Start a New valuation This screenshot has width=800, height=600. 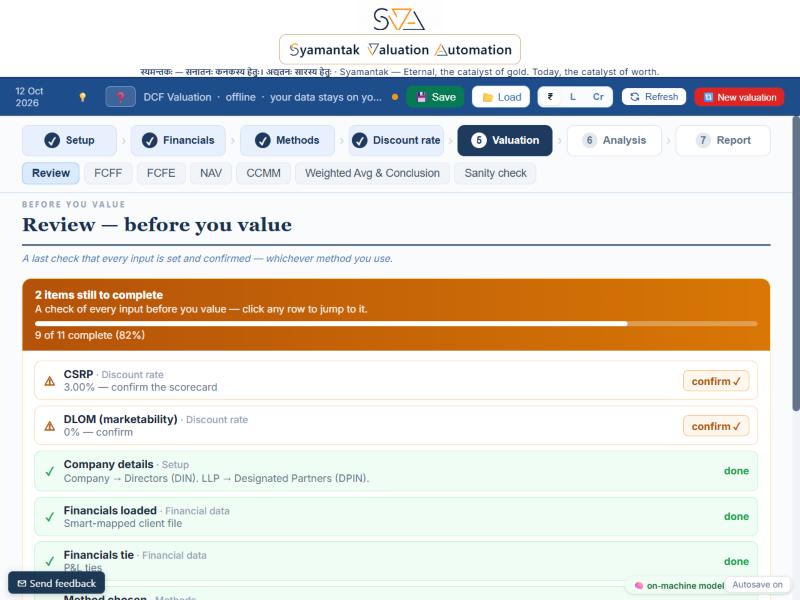(x=739, y=97)
